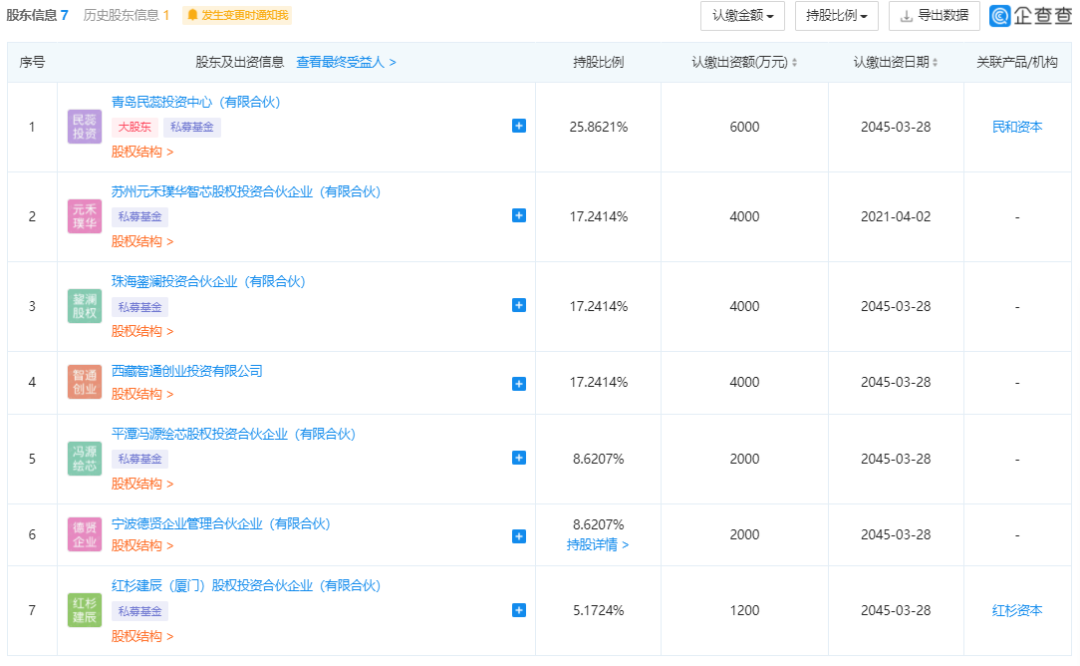
Task: Open 持股详情 link for 宁波德贤
Action: pyautogui.click(x=598, y=545)
